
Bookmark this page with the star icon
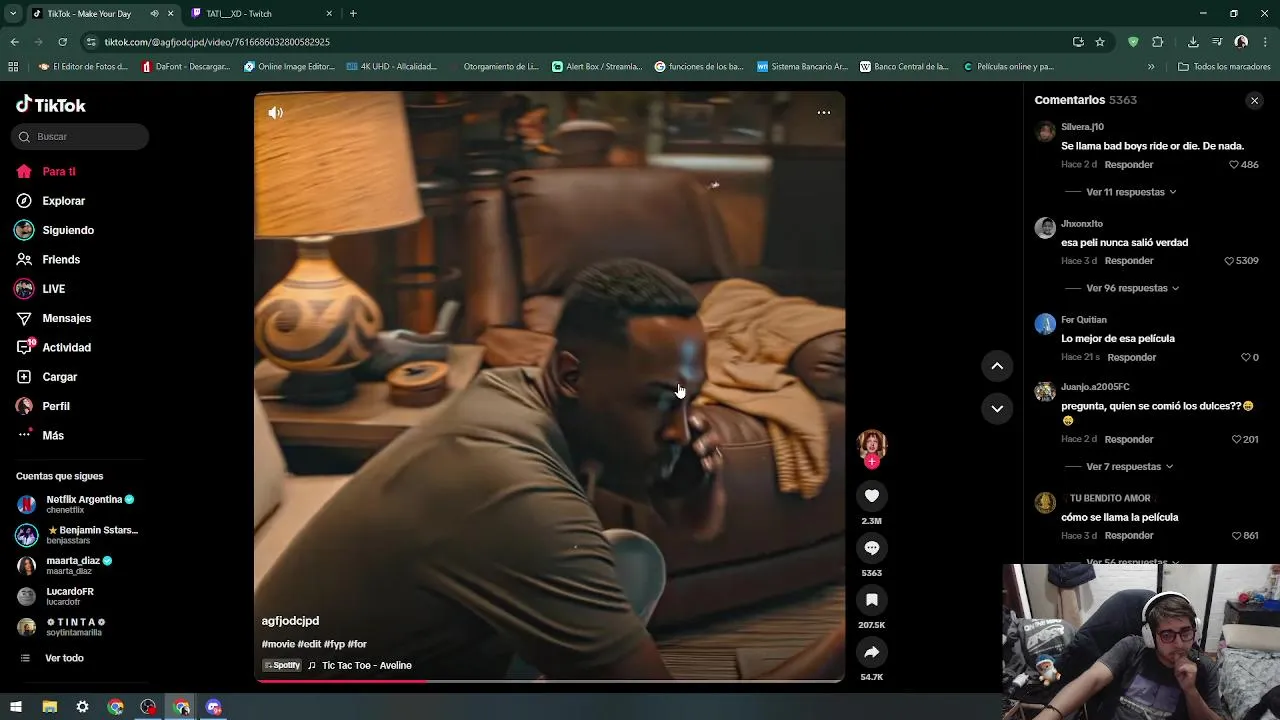1100,42
